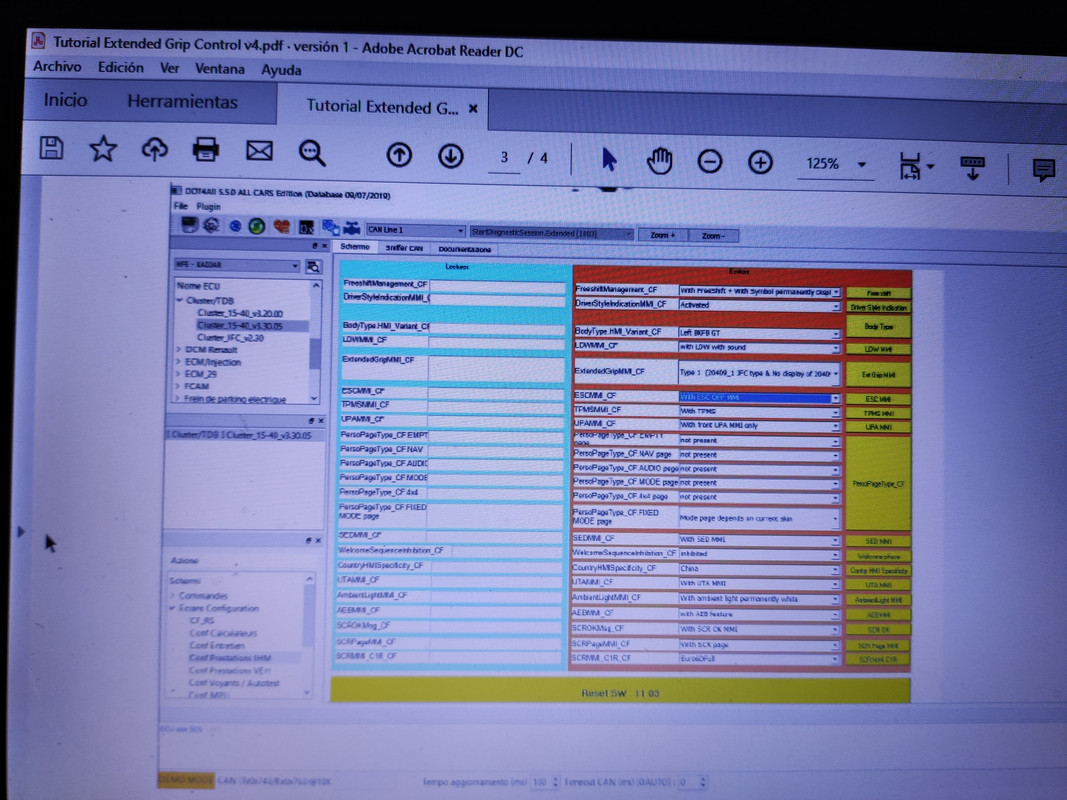This screenshot has width=1067, height=800.
Task: Click the DDT4All monitor screen icon
Action: 188,225
